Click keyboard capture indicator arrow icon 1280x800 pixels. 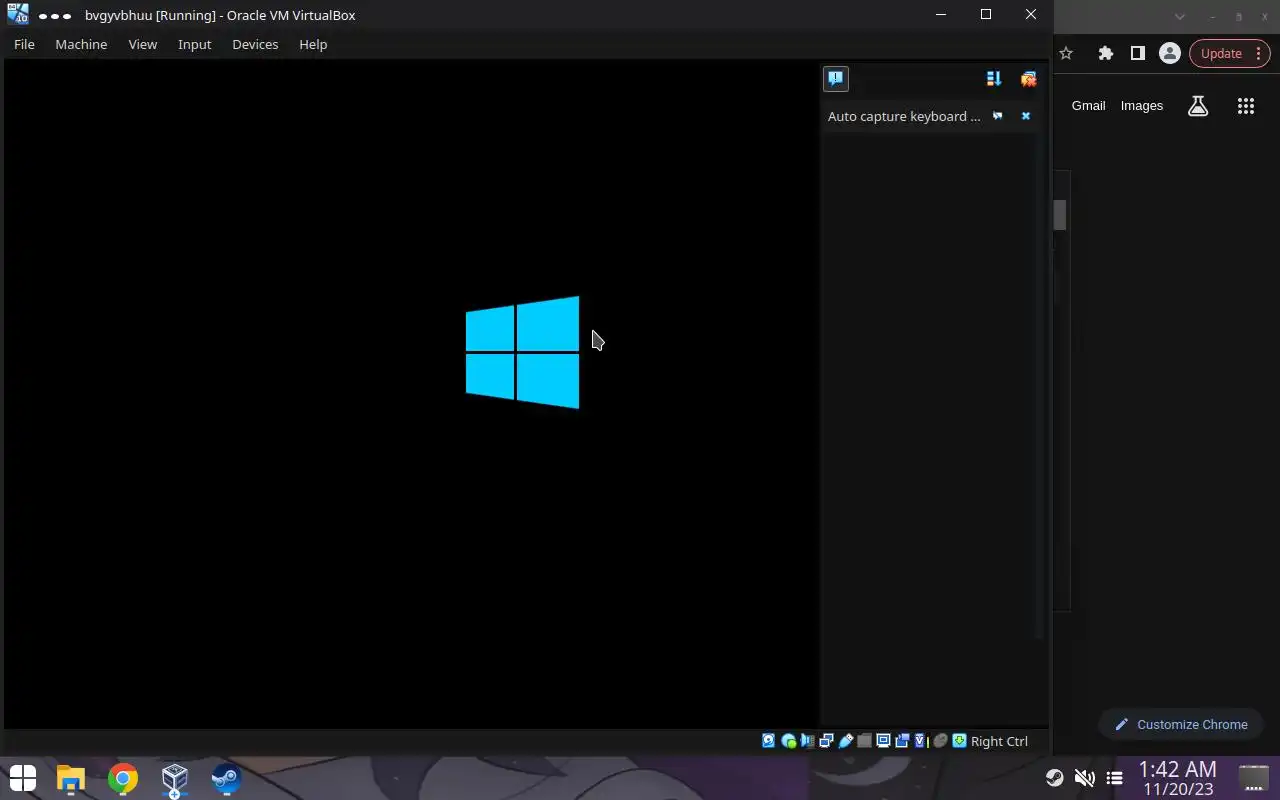[x=959, y=741]
